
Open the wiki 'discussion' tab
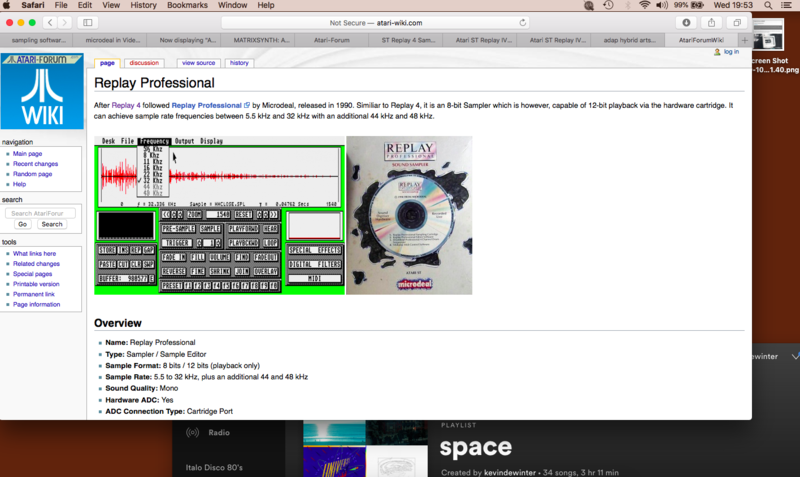pos(144,63)
